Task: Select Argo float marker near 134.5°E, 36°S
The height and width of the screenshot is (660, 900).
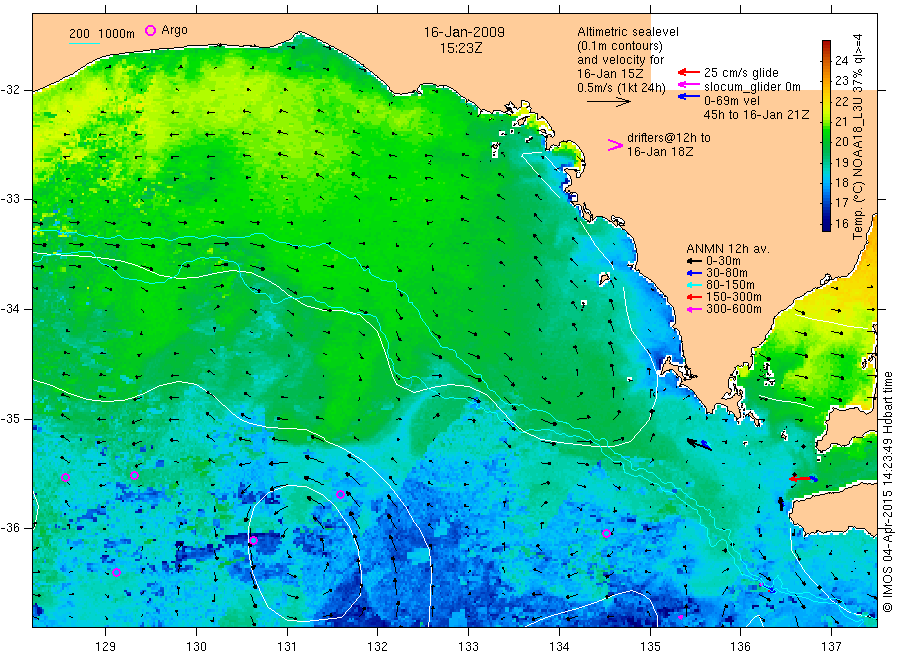Action: (606, 533)
